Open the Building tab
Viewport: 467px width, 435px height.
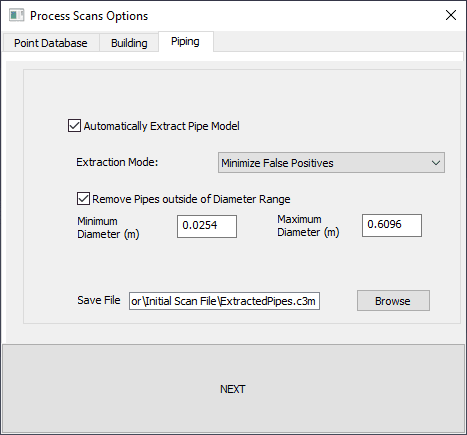tap(129, 43)
